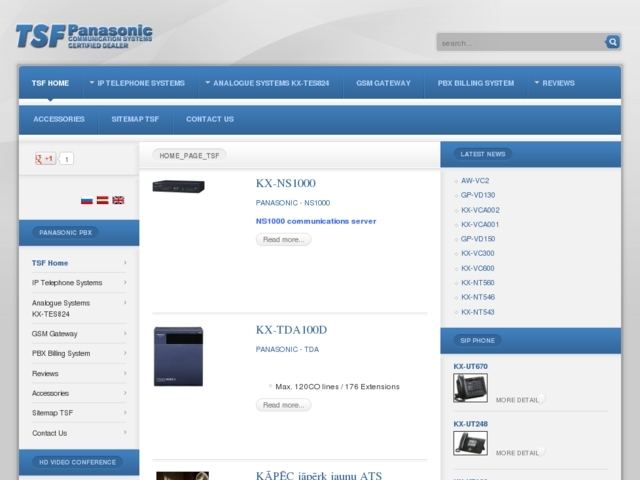
Task: Click the KX-NS1000 product image
Action: [x=178, y=187]
